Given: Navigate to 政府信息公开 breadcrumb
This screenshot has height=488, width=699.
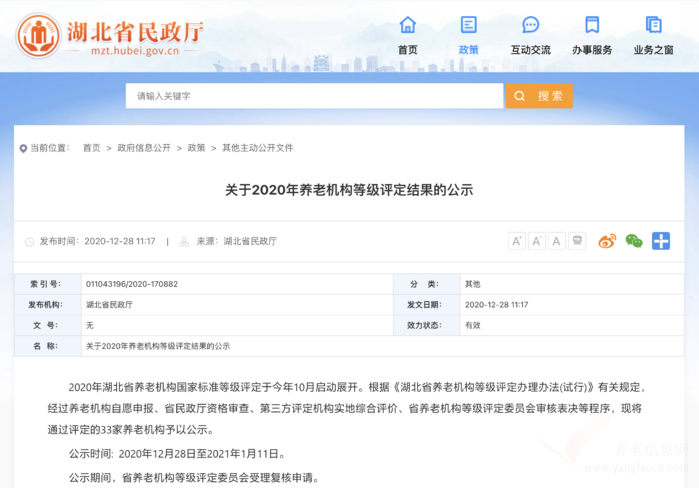Looking at the screenshot, I should [144, 148].
